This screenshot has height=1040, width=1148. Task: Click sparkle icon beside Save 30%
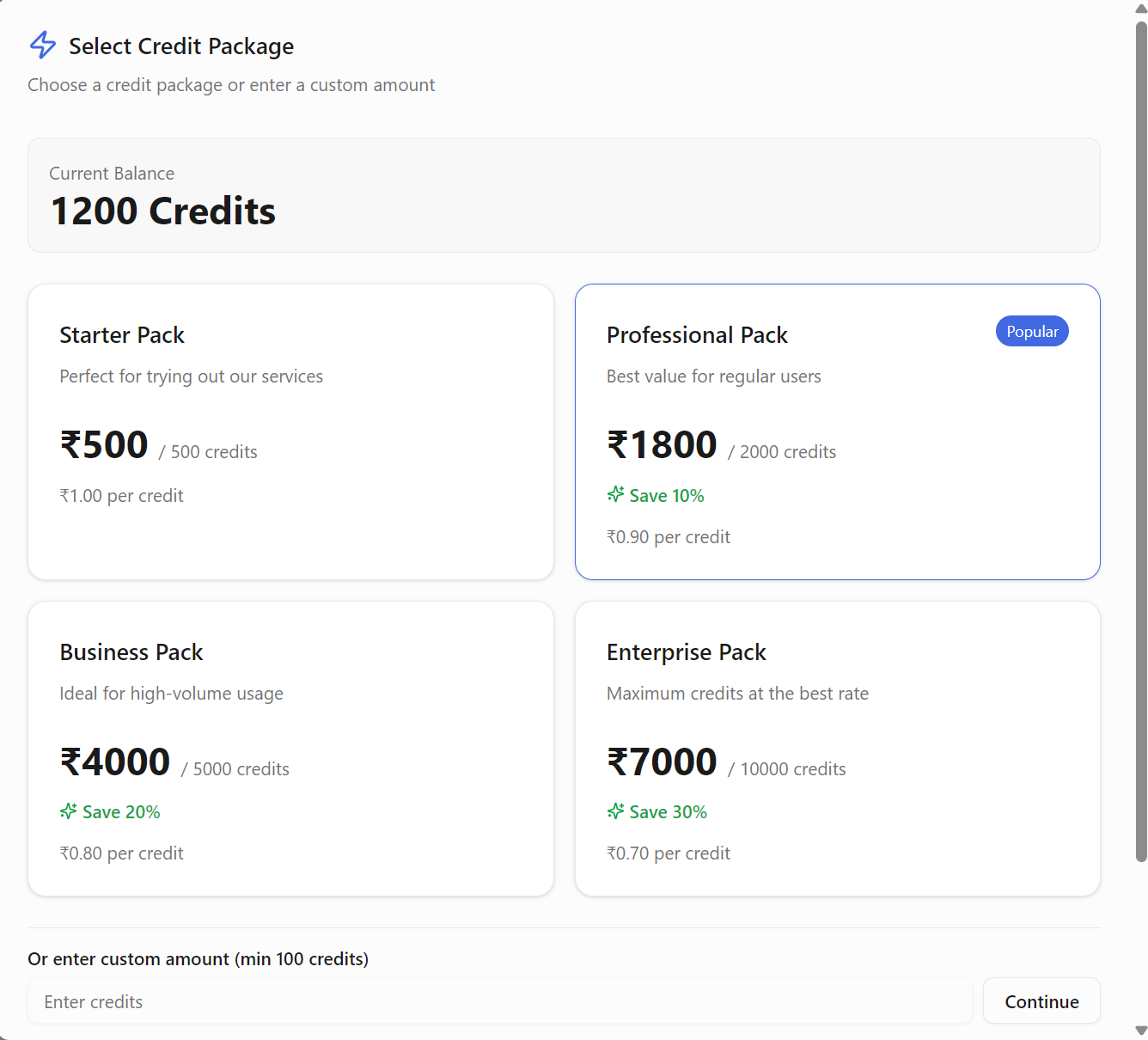pos(615,811)
